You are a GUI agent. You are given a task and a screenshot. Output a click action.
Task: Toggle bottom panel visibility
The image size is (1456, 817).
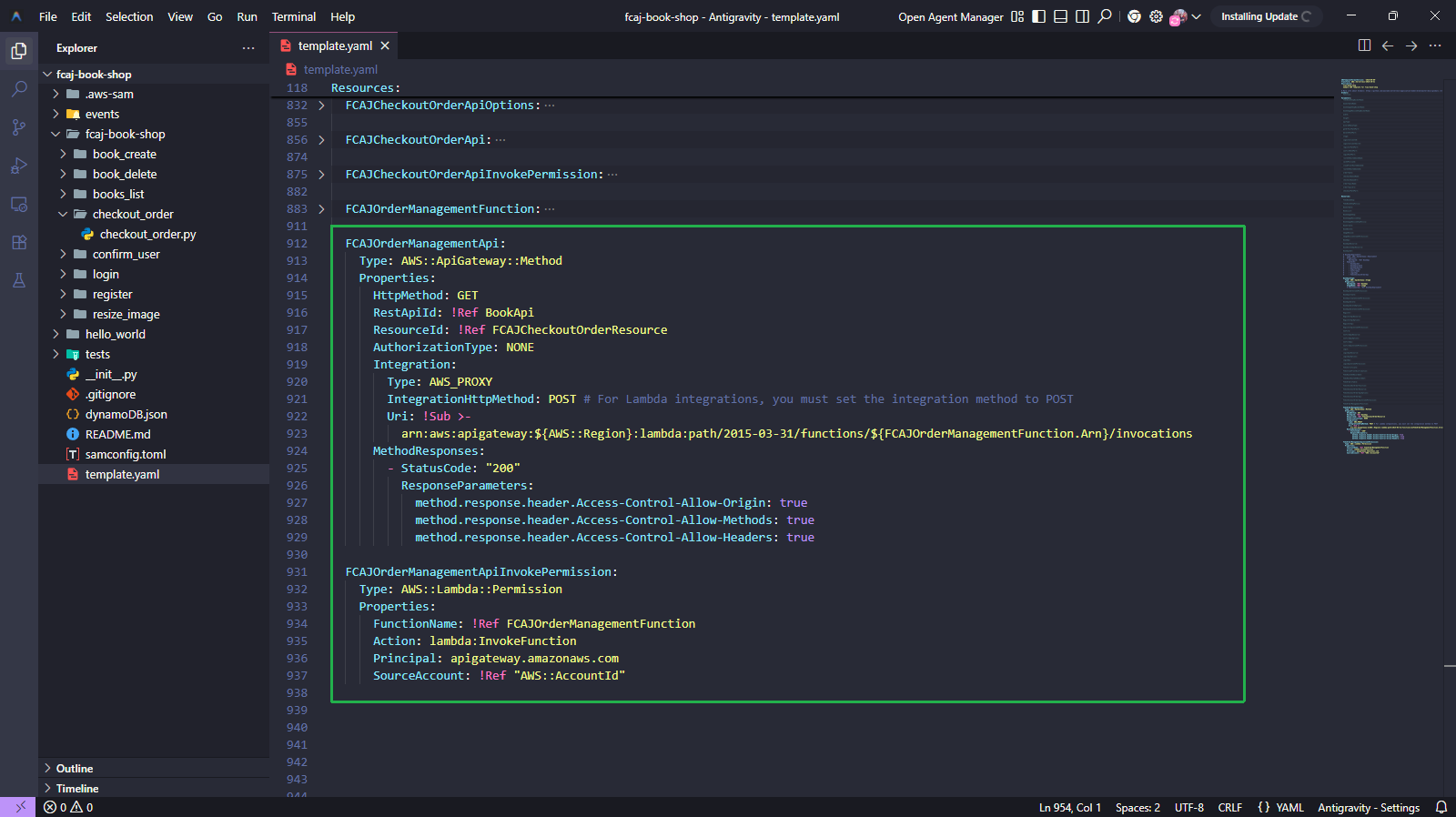pyautogui.click(x=1061, y=16)
